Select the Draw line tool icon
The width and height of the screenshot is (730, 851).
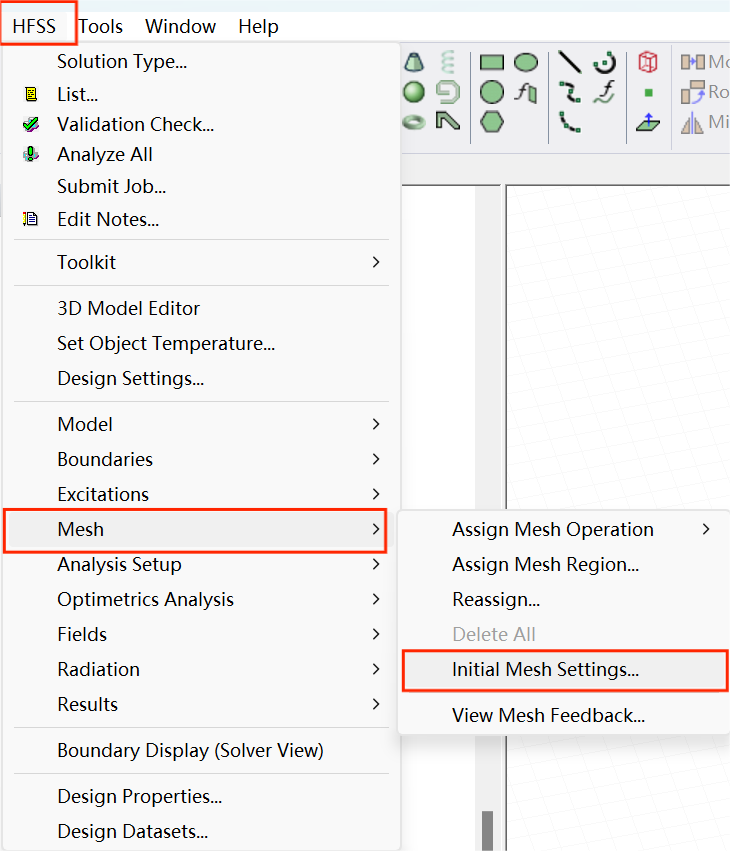tap(570, 62)
